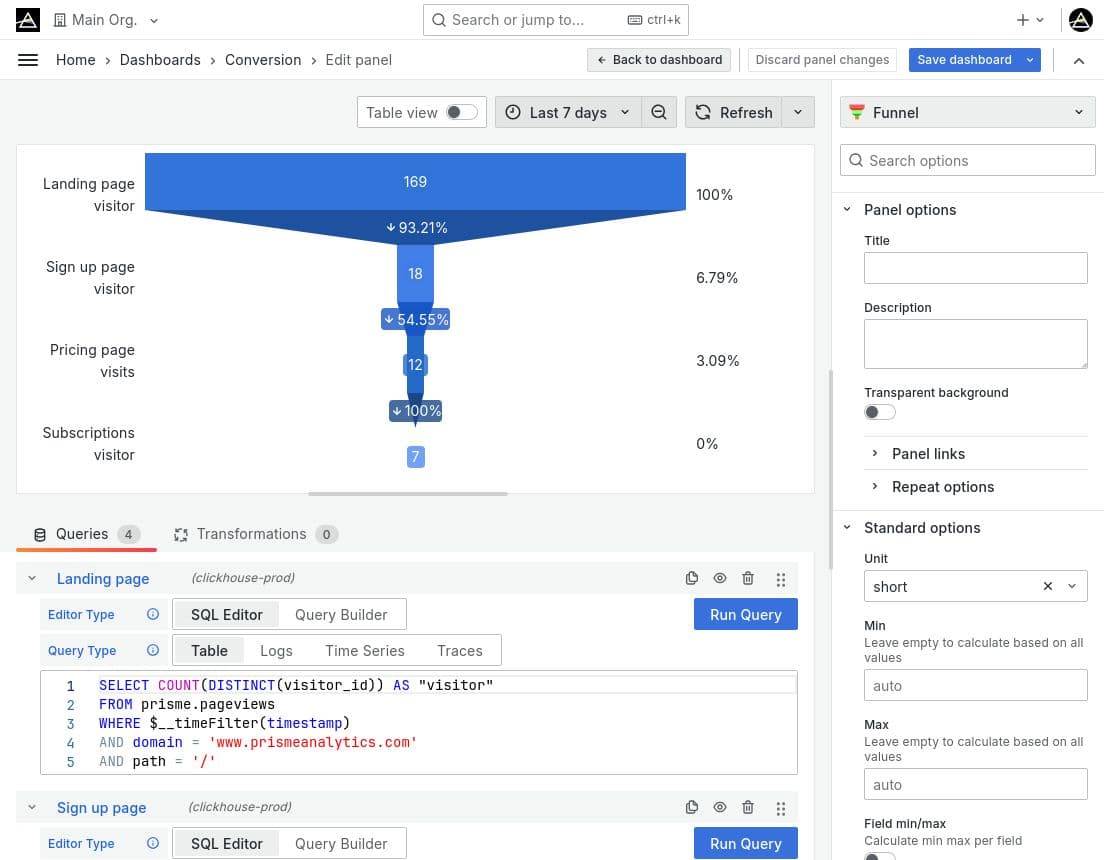Switch to the Transformations tab

click(251, 534)
